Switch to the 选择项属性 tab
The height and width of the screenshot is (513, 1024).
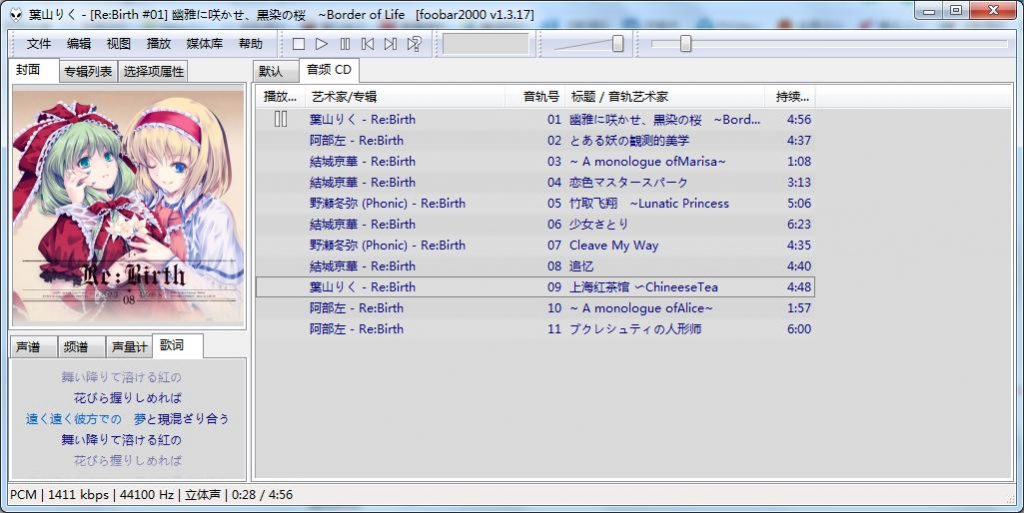click(153, 72)
